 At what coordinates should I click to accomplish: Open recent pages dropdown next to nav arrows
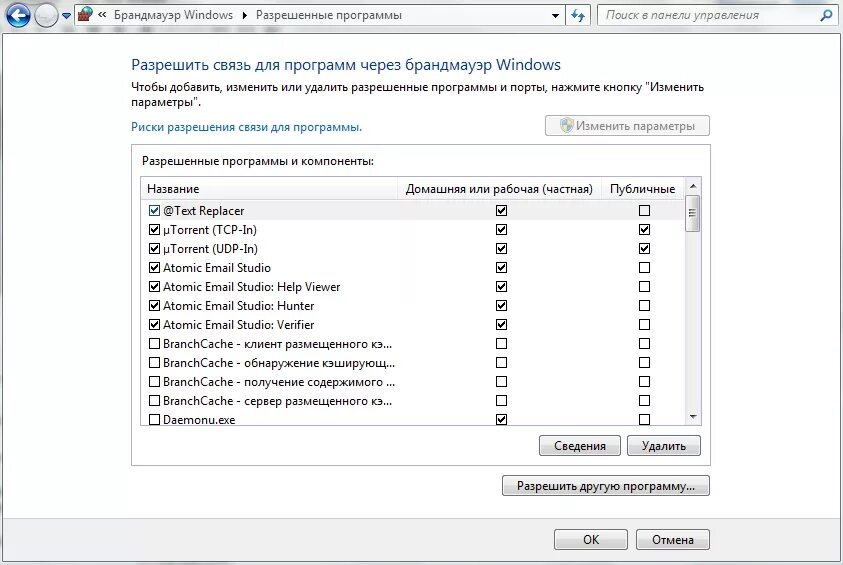pyautogui.click(x=66, y=16)
